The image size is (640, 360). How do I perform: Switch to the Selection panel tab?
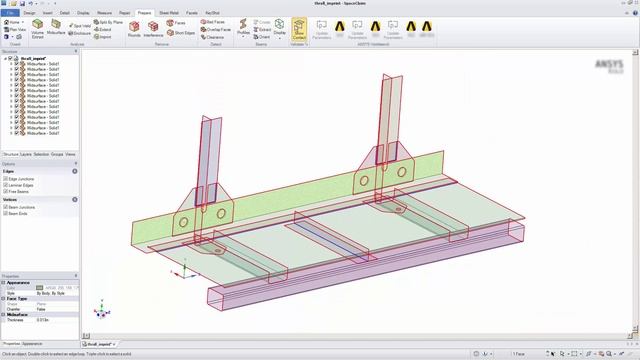tap(41, 154)
